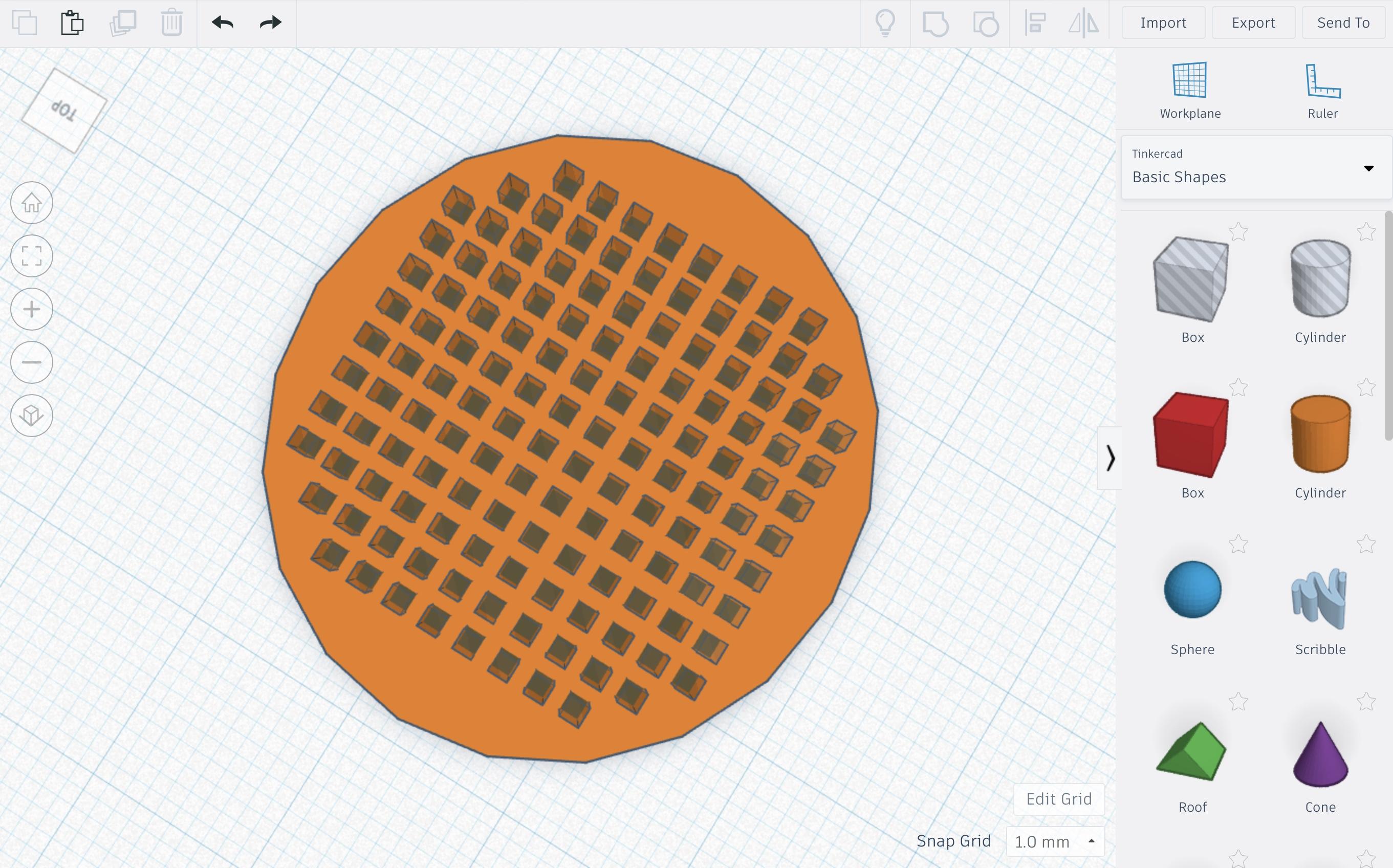Click the Duplicate and repeat icon
The height and width of the screenshot is (868, 1393).
123,23
